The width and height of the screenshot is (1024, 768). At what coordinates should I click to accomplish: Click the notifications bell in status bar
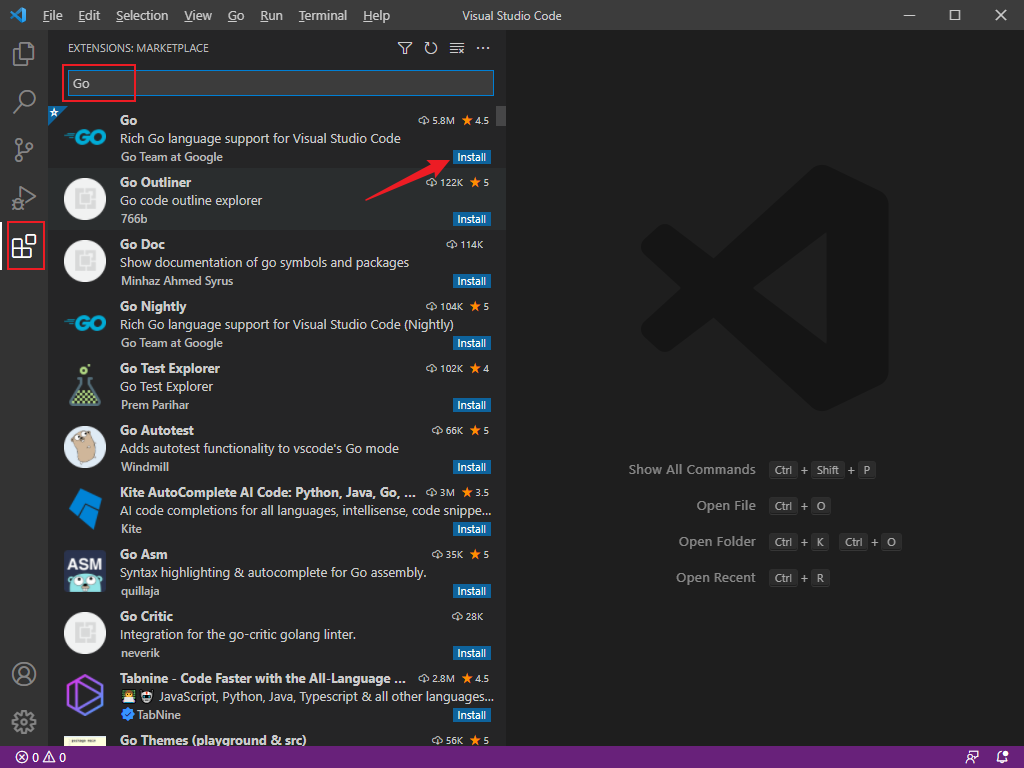[x=1002, y=757]
